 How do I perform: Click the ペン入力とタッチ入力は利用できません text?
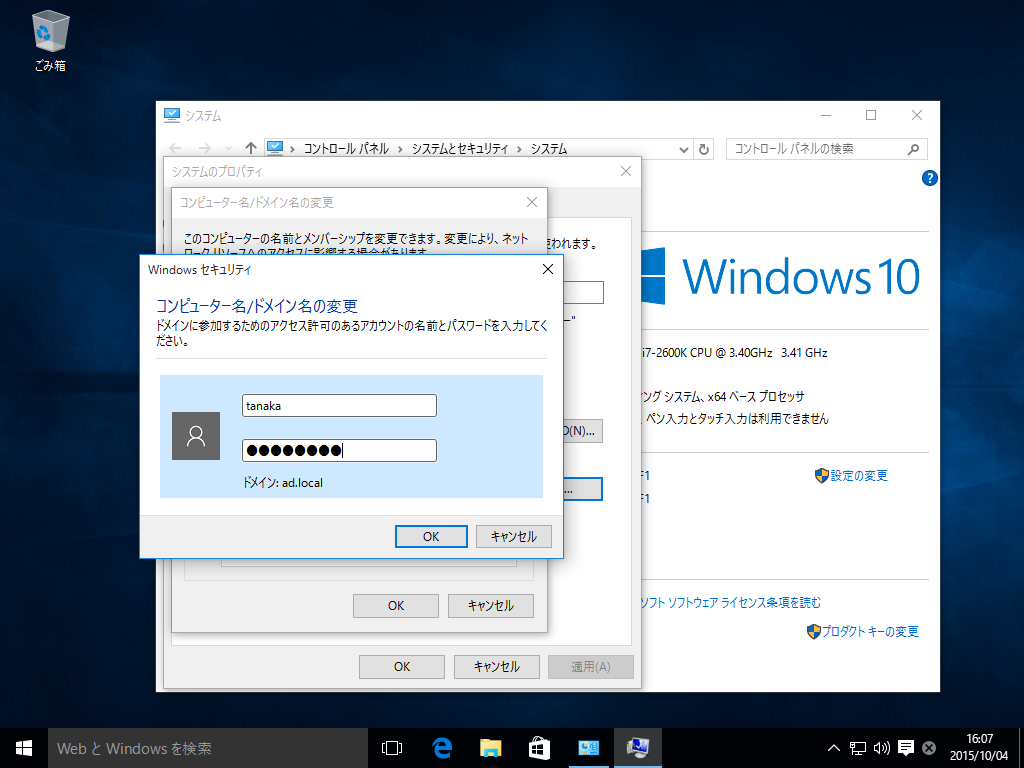point(737,419)
